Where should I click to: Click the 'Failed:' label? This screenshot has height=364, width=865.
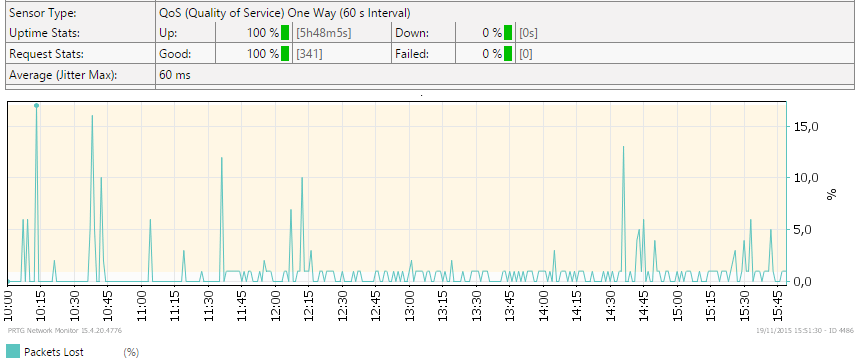[x=412, y=54]
